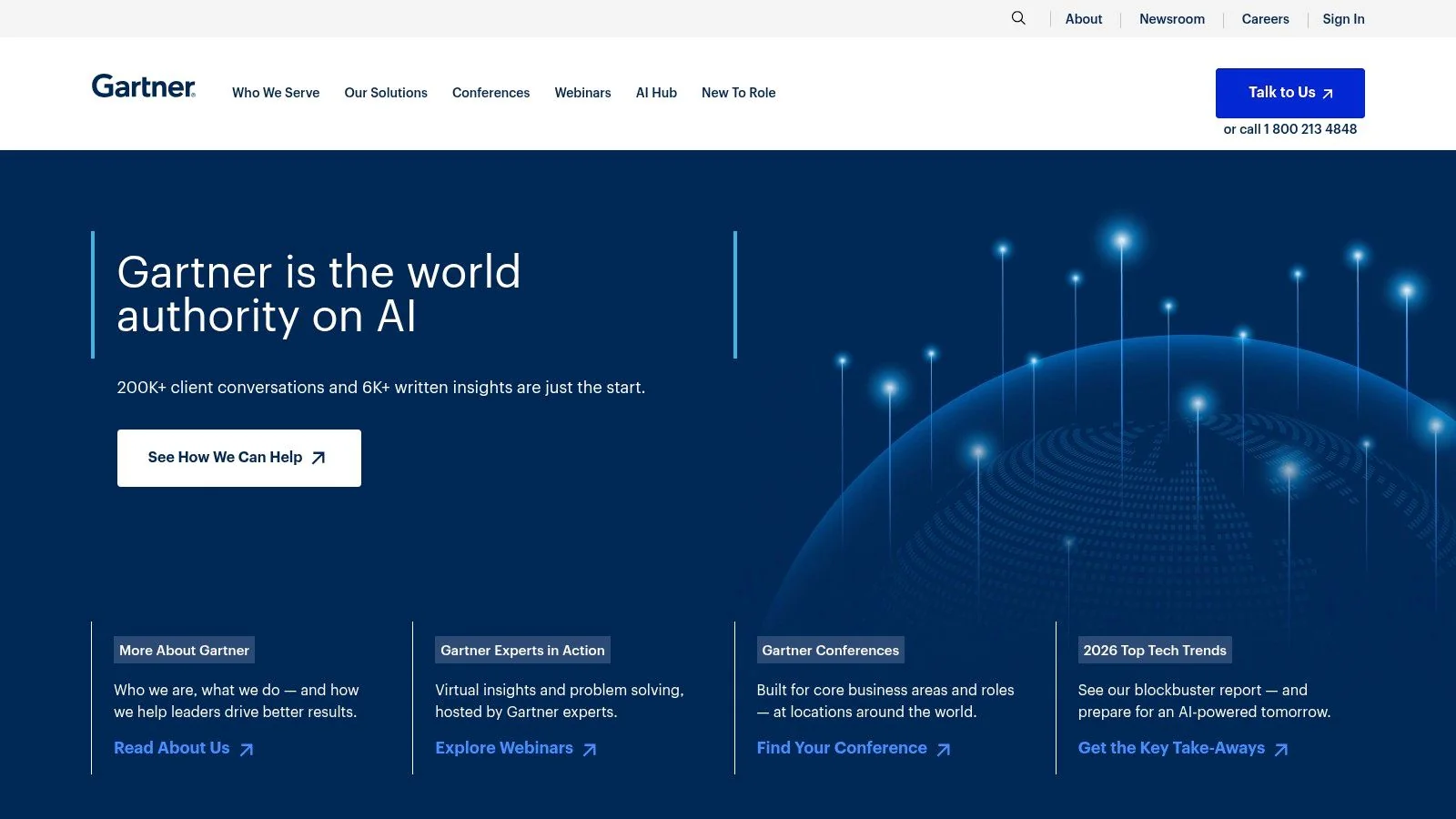Visit the Newsroom page

(x=1172, y=19)
